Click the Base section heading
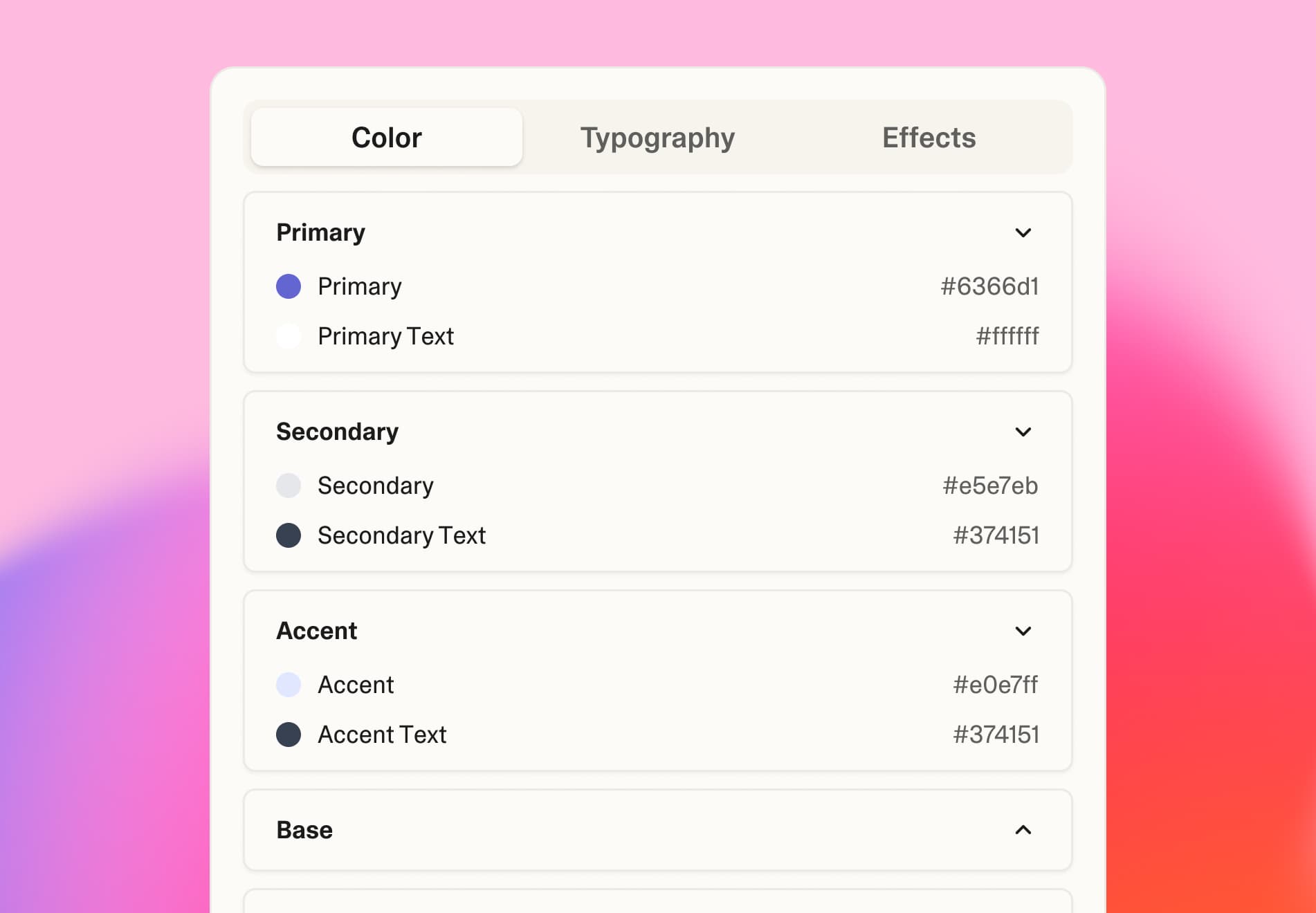 coord(304,830)
